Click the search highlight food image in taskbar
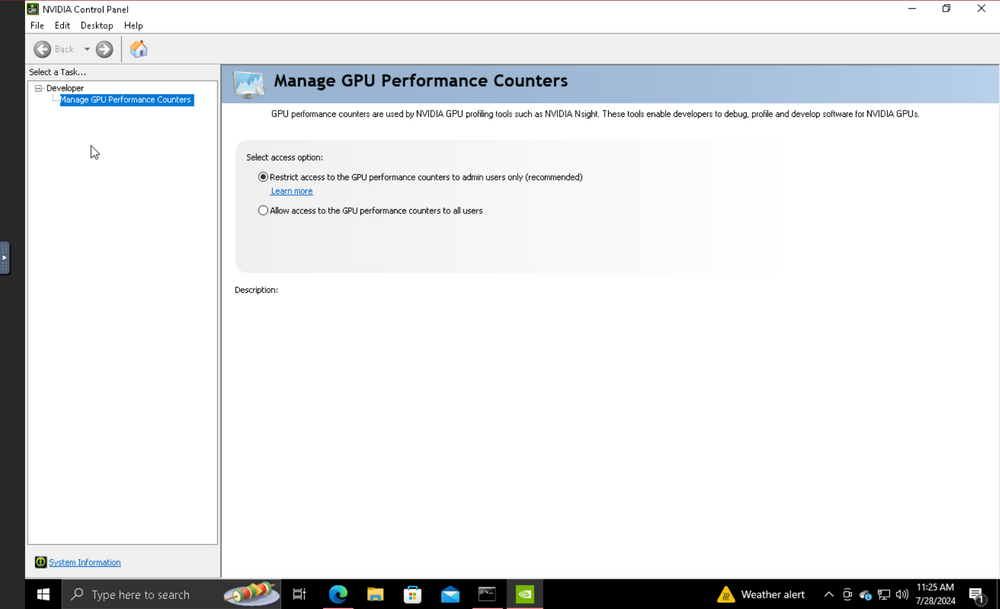 pyautogui.click(x=251, y=594)
